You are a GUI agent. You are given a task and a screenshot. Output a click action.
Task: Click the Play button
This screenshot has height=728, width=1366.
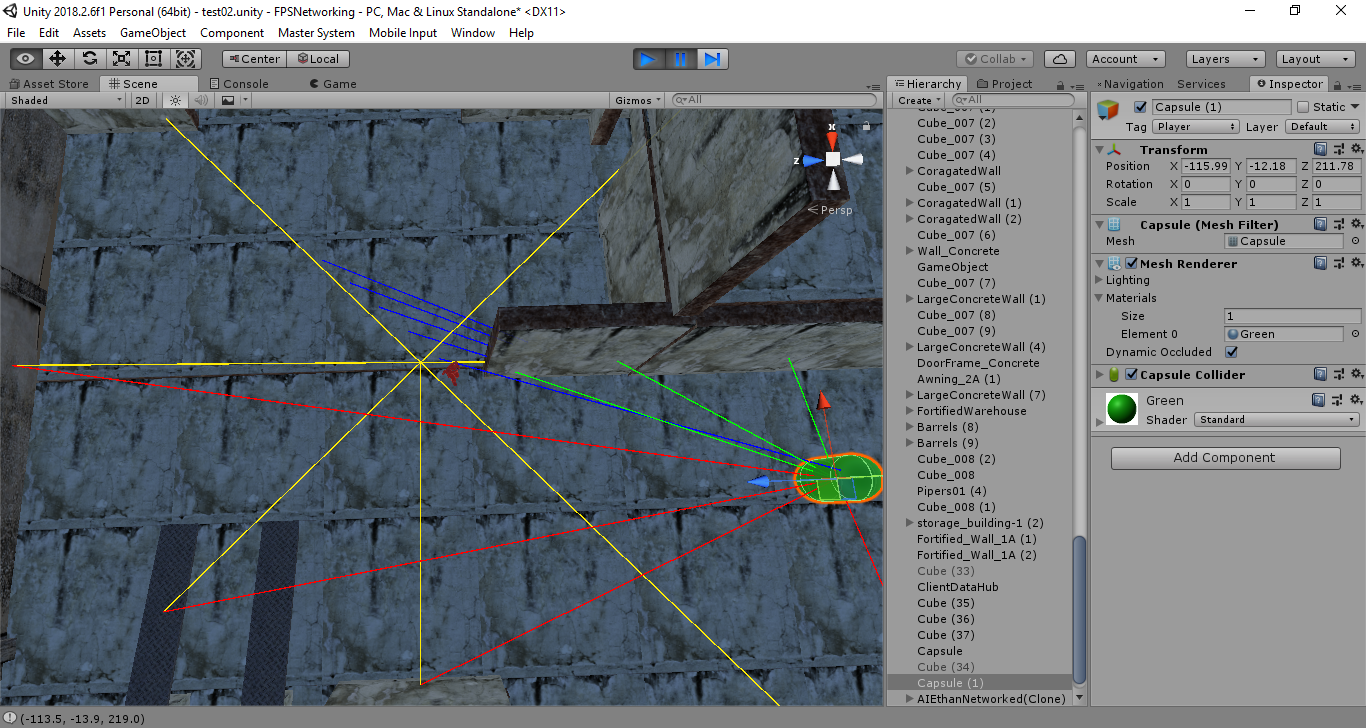[x=648, y=59]
